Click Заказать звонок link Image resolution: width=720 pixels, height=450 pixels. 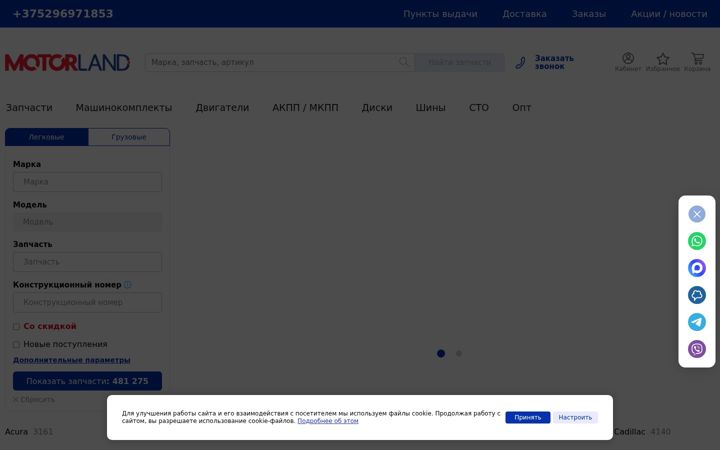554,62
